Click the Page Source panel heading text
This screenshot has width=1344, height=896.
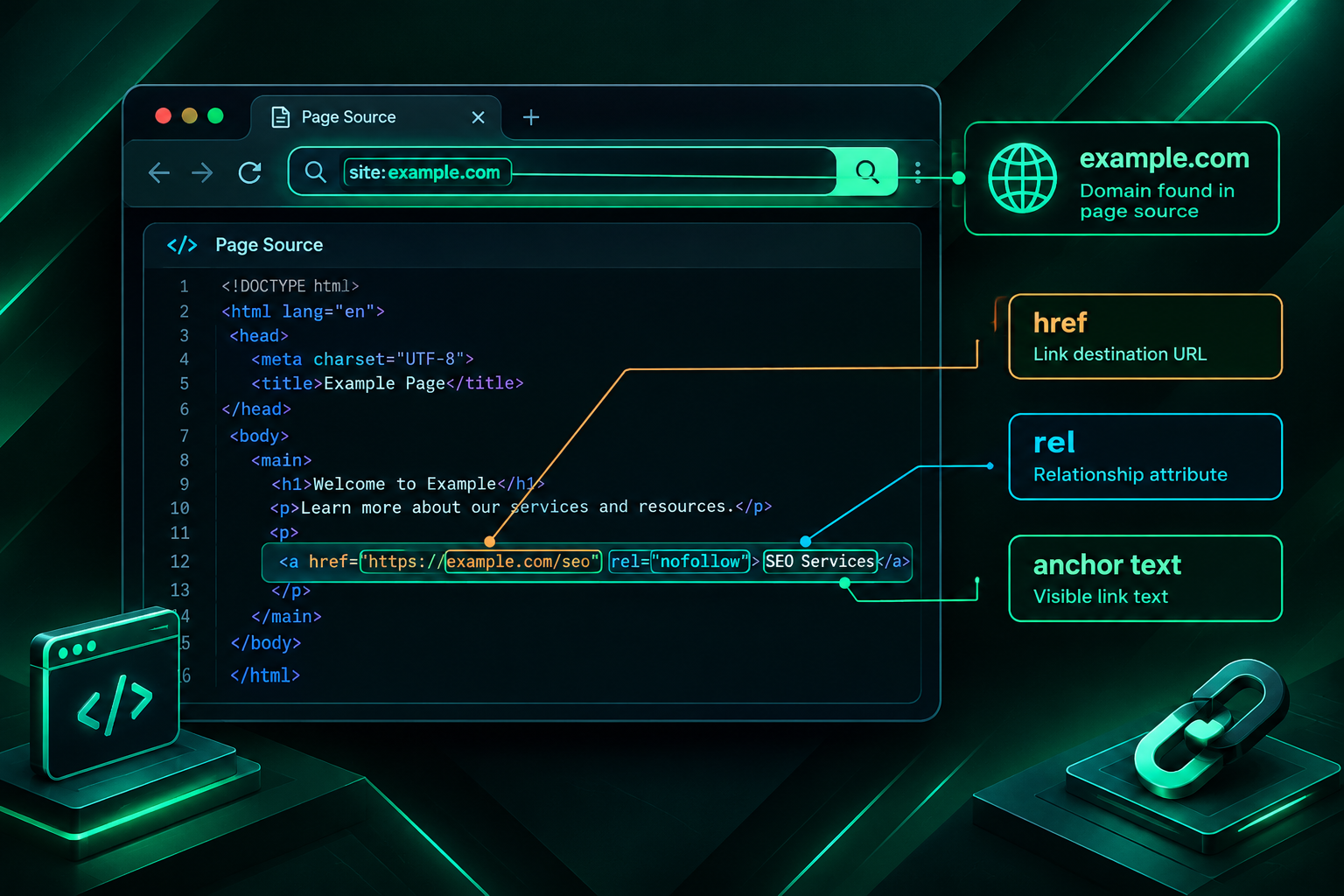(269, 245)
